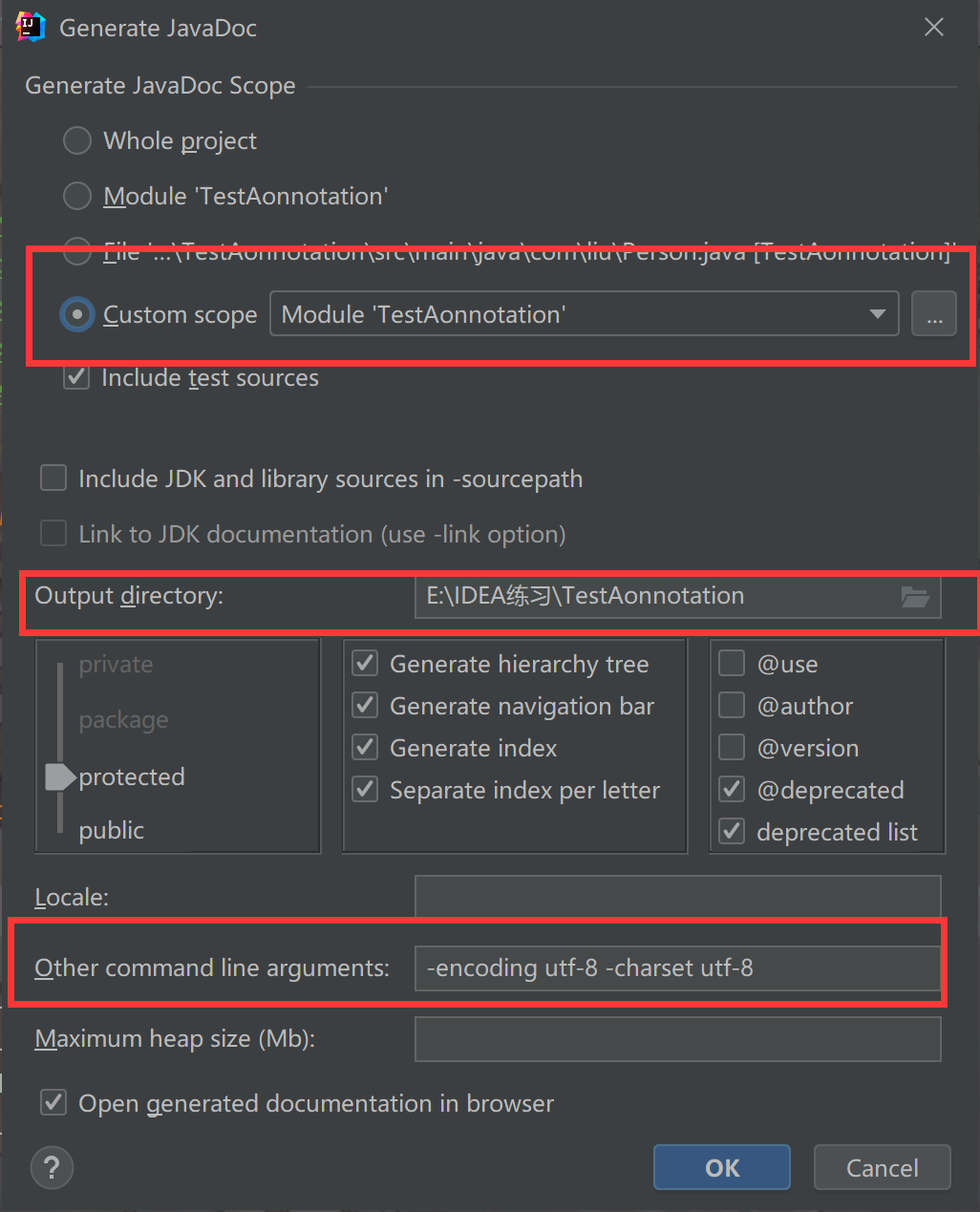This screenshot has height=1212, width=980.
Task: Close the Generate JavaDoc dialog
Action: pos(933,27)
